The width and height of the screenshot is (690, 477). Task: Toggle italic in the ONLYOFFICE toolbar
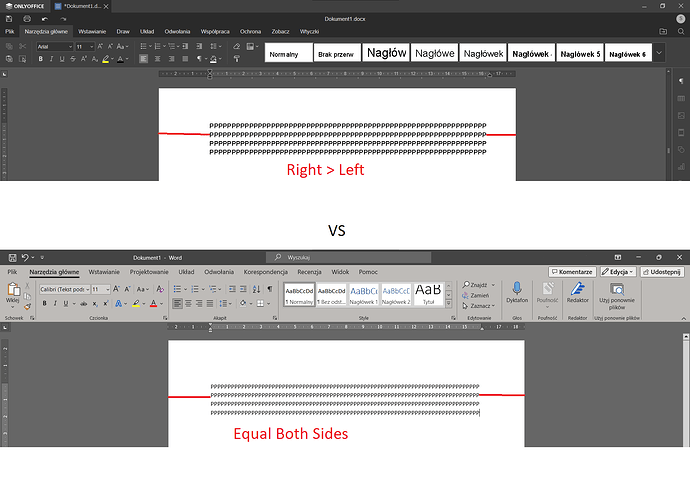(53, 59)
